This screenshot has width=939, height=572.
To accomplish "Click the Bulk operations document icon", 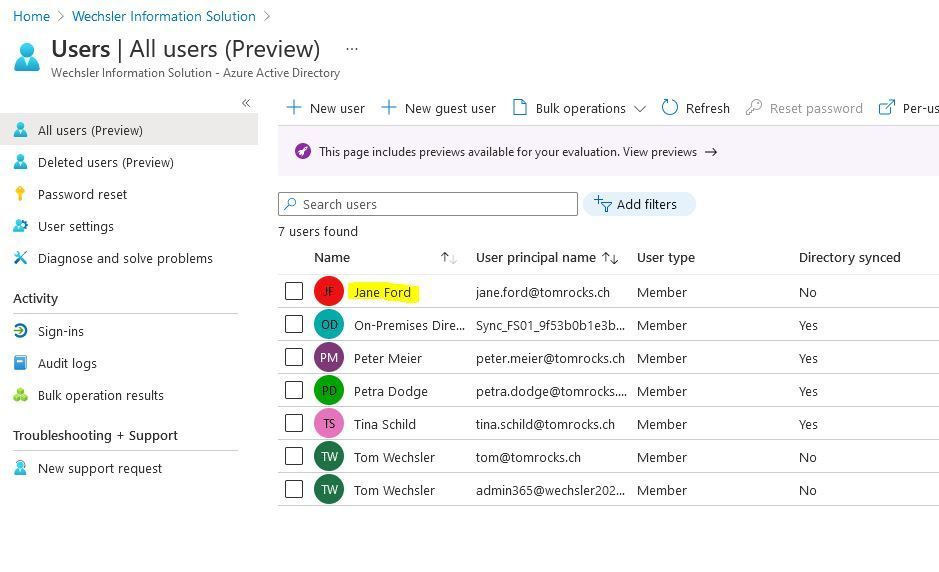I will pyautogui.click(x=520, y=108).
